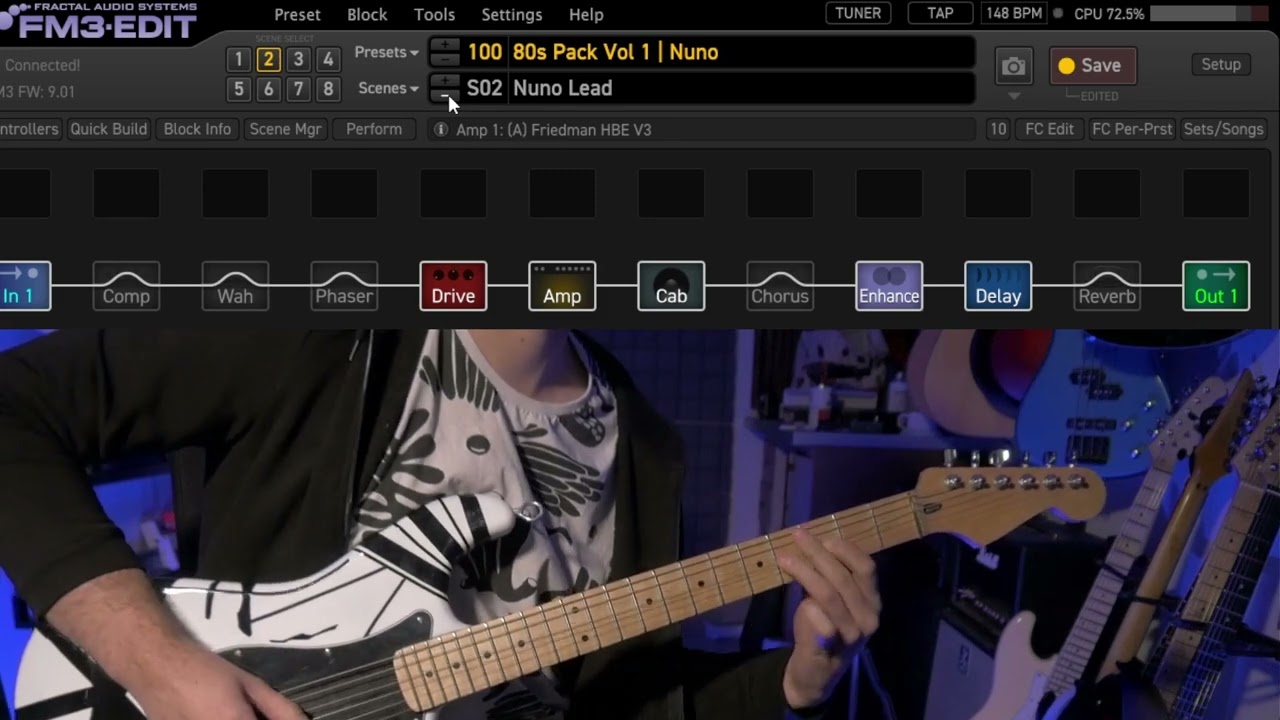Click the preset name 80s Pack Vol 1 | Nuno

click(x=615, y=52)
